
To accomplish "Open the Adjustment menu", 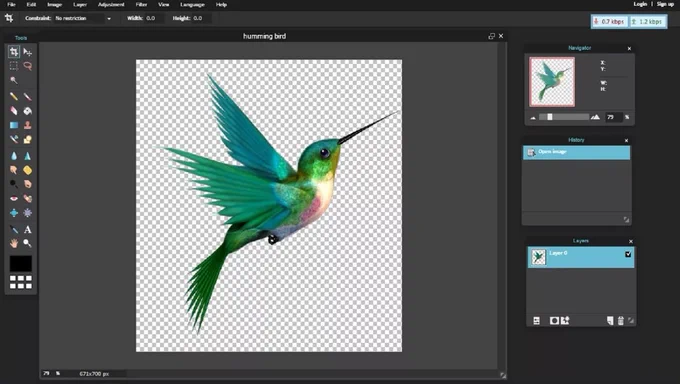I will [x=111, y=4].
